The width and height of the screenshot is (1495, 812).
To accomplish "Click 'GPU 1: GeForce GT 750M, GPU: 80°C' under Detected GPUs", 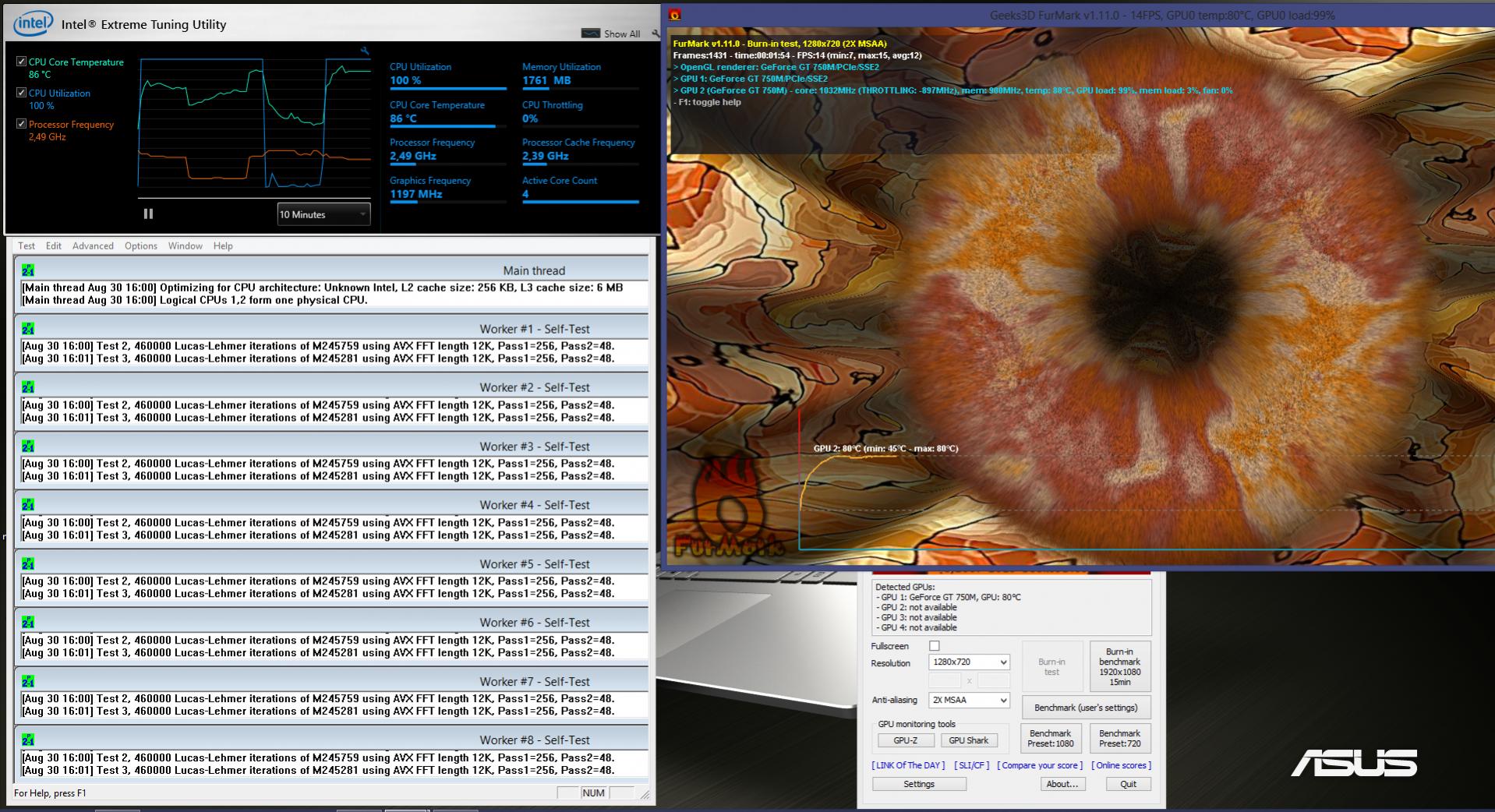I will 950,597.
